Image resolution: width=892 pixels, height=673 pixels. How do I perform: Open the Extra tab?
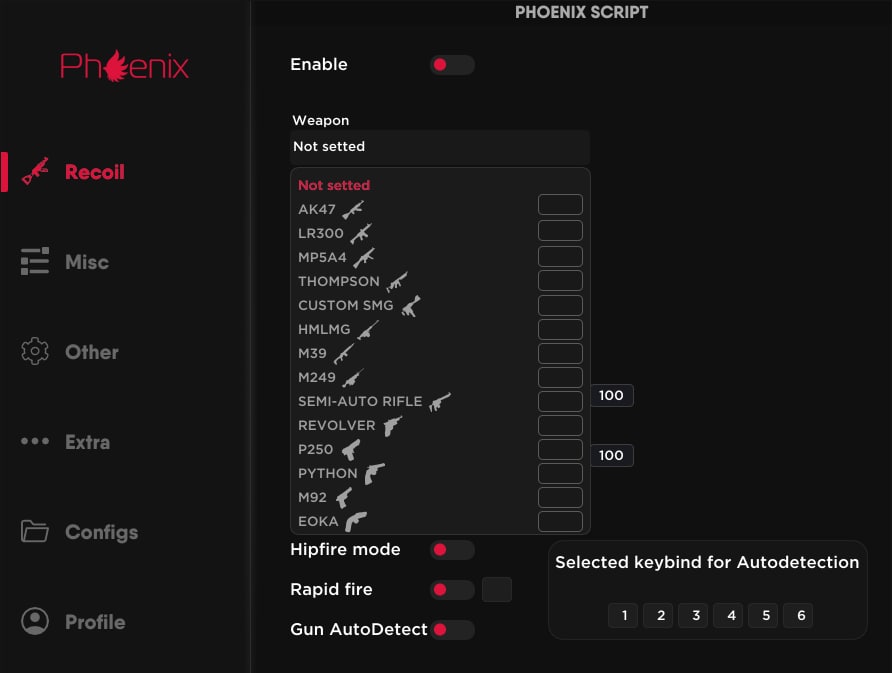click(x=87, y=442)
